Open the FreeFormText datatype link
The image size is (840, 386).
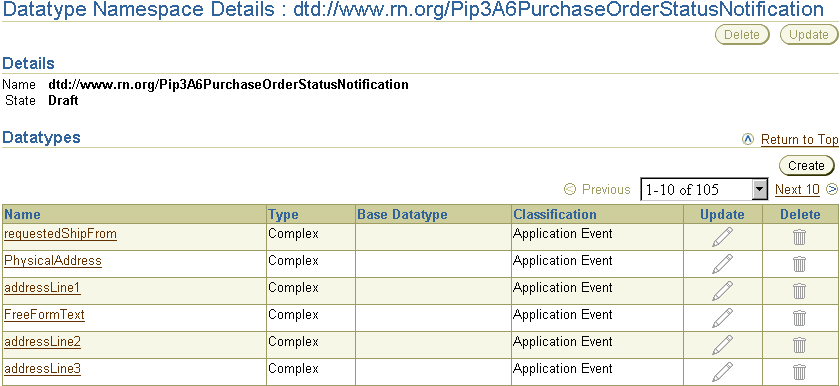(44, 315)
